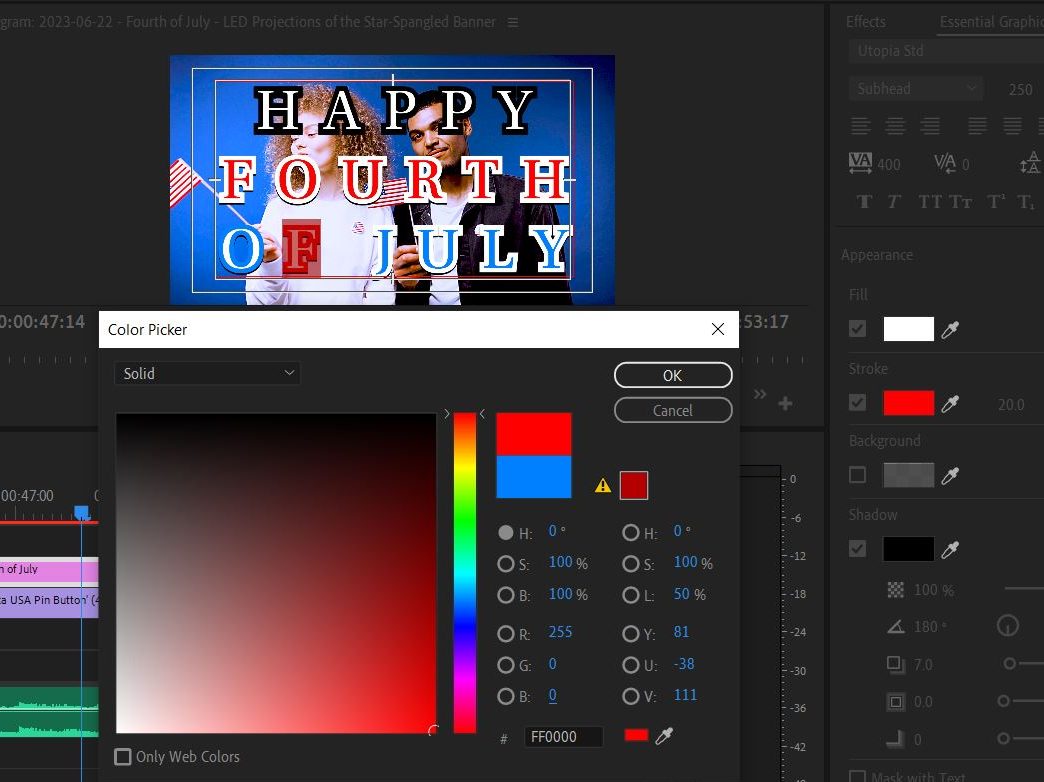
Task: Click the blue timeline playhead marker
Action: [82, 512]
